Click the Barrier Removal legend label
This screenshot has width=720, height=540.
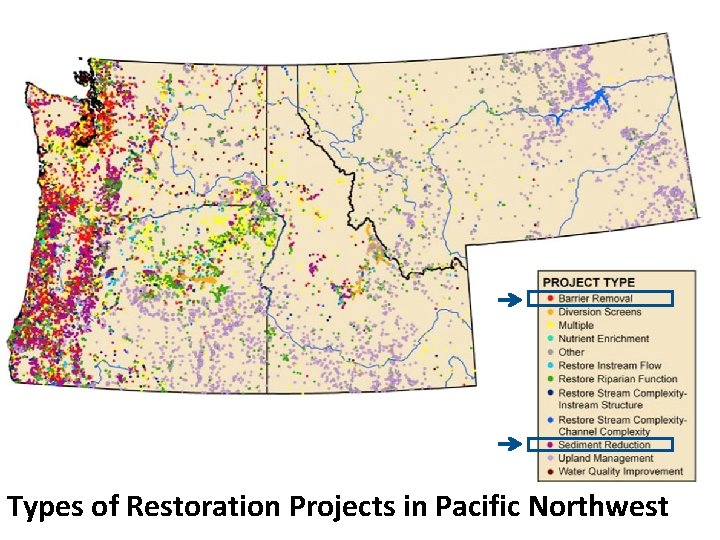click(x=595, y=298)
